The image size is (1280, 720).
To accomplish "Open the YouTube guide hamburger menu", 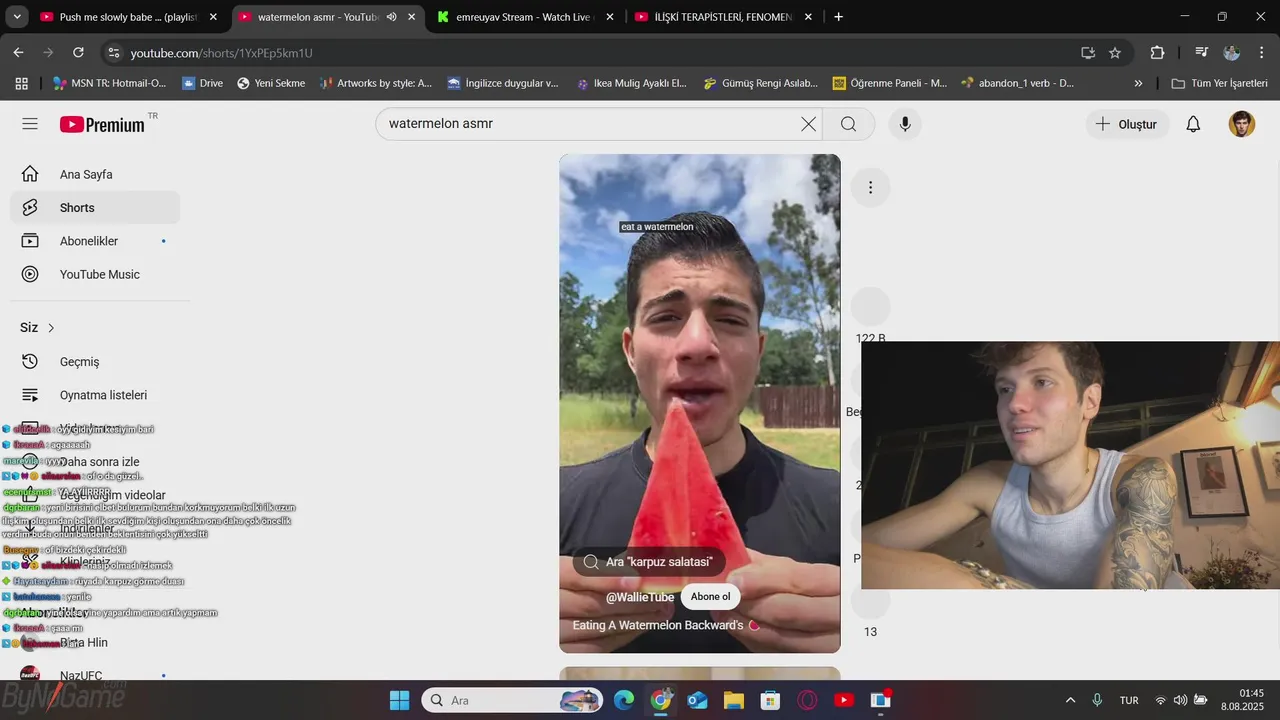I will 30,124.
